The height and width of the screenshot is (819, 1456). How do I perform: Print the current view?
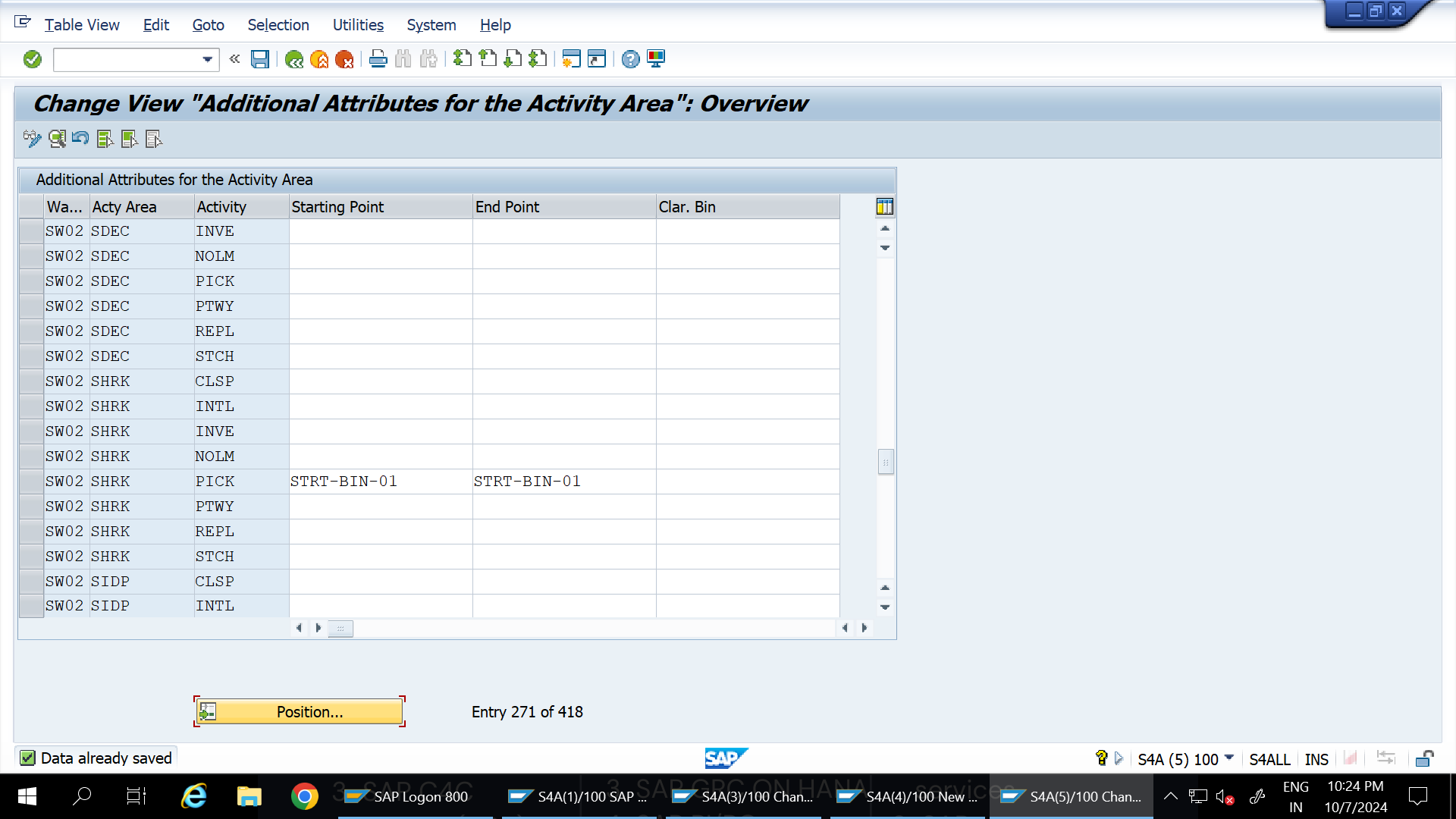coord(378,59)
